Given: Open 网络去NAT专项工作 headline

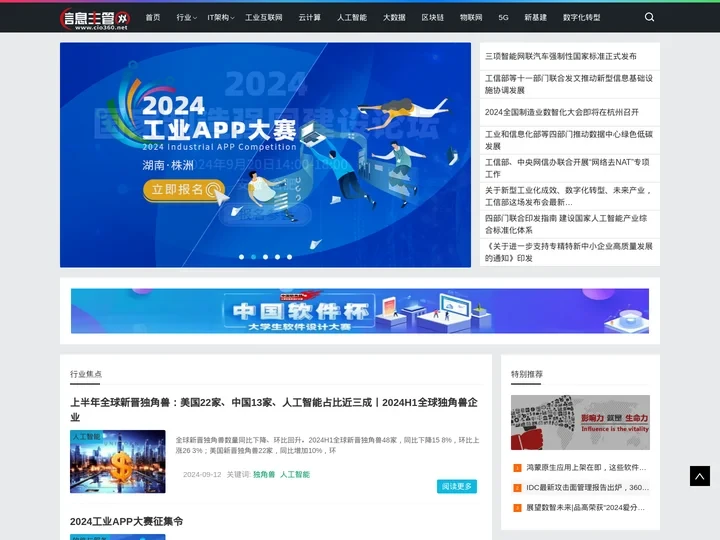Looking at the screenshot, I should pyautogui.click(x=569, y=168).
